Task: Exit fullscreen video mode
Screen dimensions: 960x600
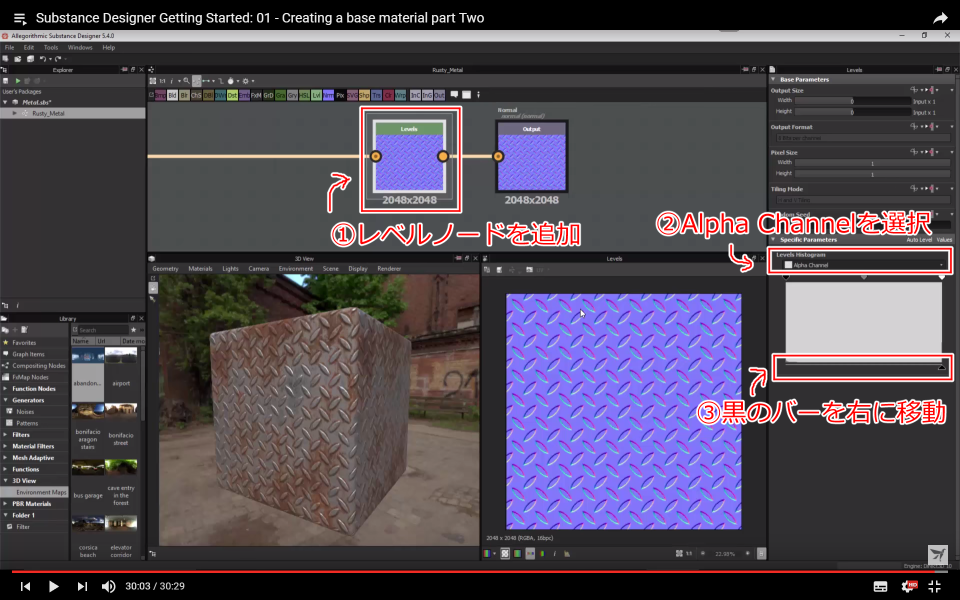Action: (x=935, y=586)
